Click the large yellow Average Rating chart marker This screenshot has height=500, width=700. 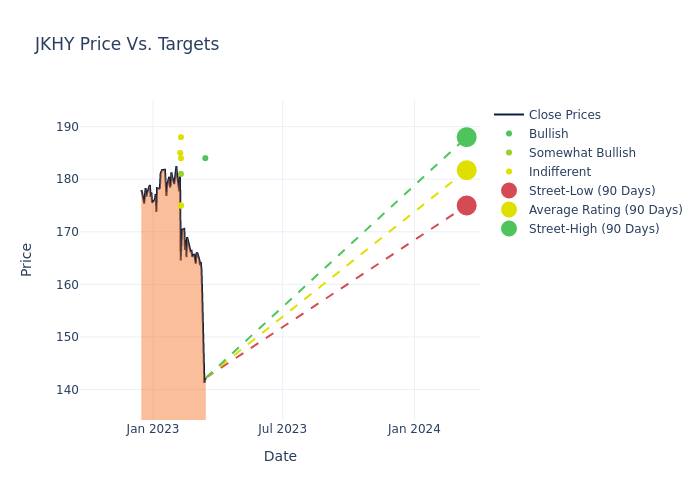click(466, 170)
